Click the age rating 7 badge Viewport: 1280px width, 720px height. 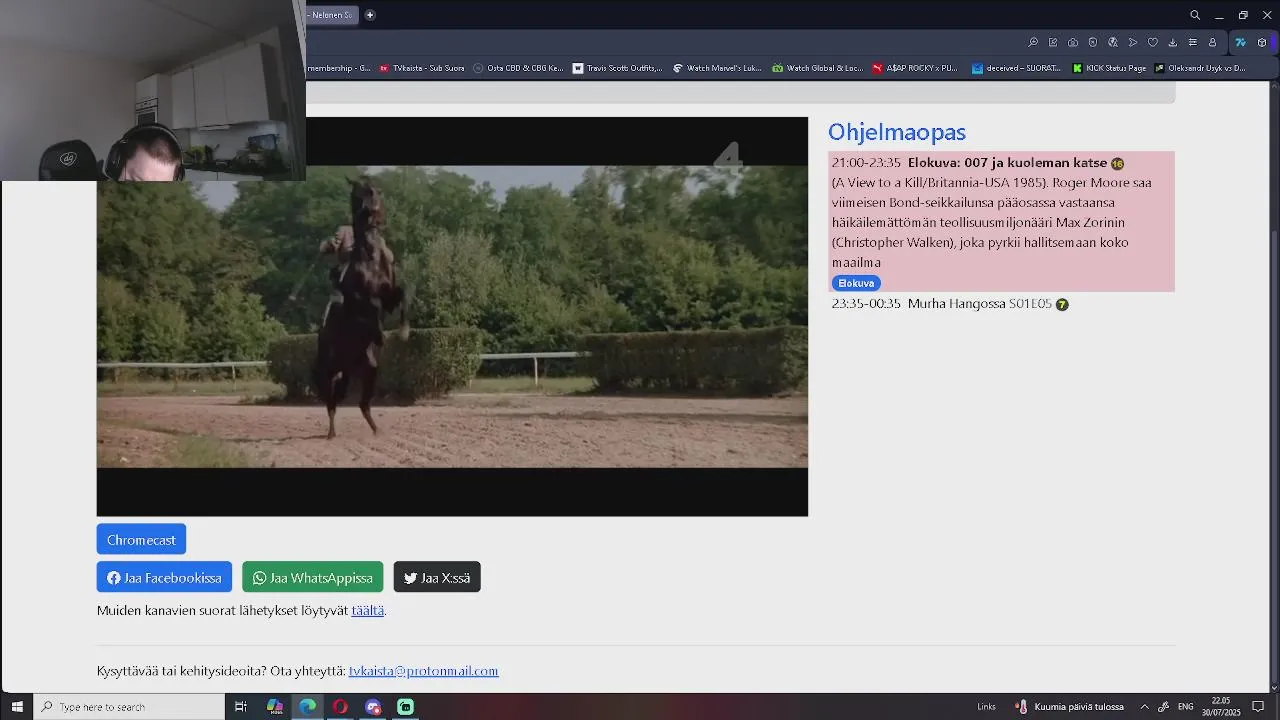1062,304
